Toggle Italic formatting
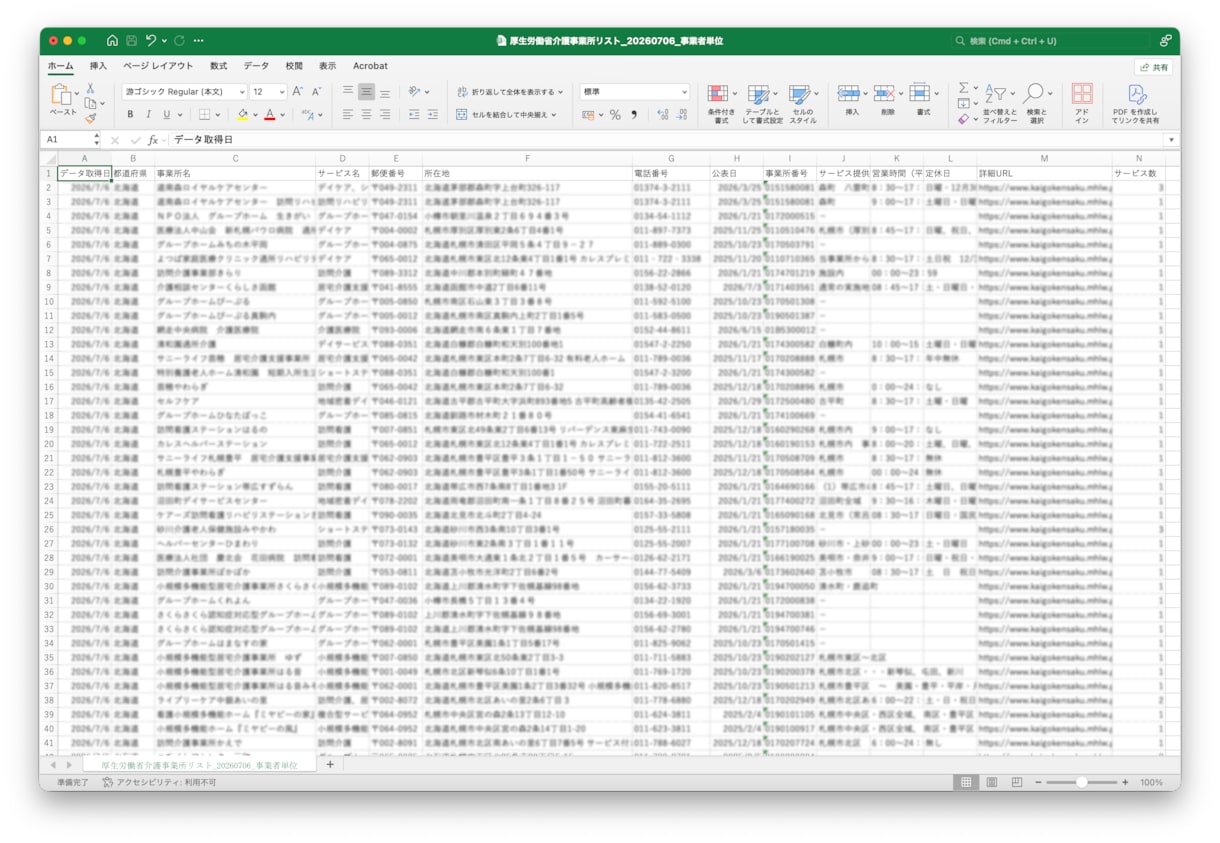1220x843 pixels. pos(148,115)
